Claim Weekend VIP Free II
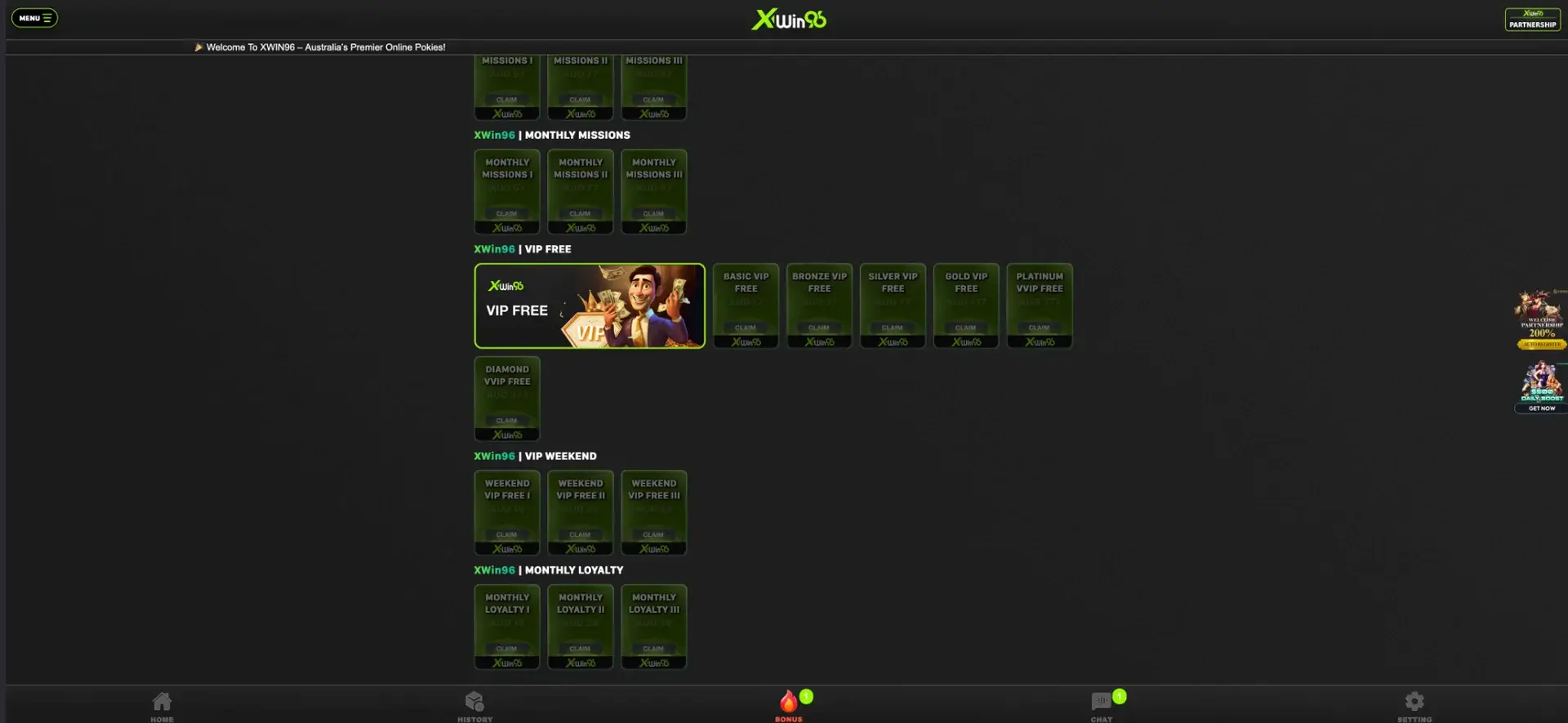The image size is (1568, 723). (x=581, y=535)
